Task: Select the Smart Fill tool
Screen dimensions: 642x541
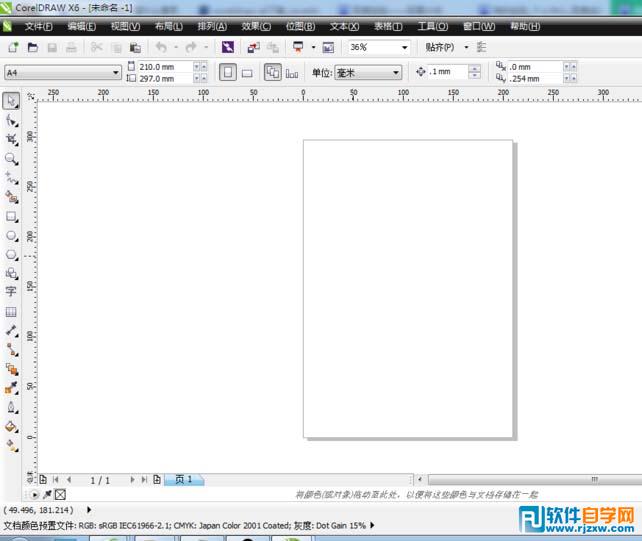Action: (11, 197)
